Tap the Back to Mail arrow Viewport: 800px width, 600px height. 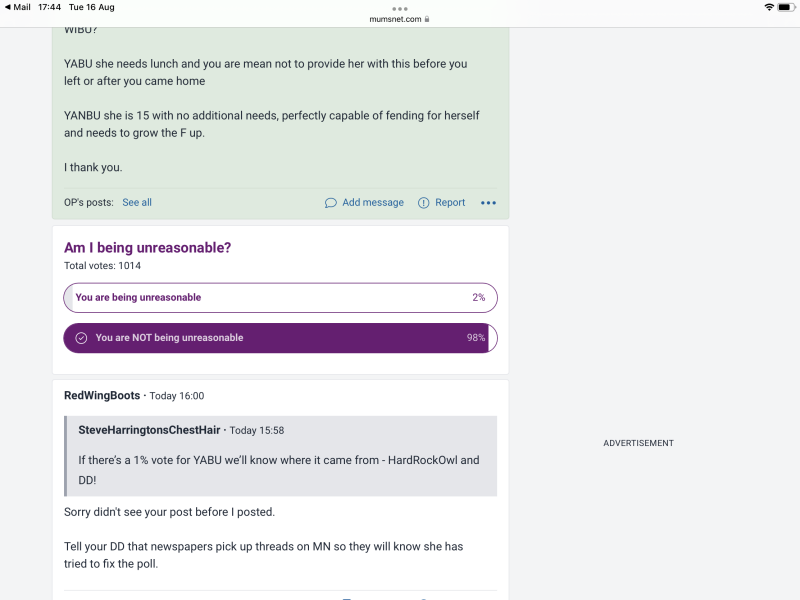tap(8, 7)
